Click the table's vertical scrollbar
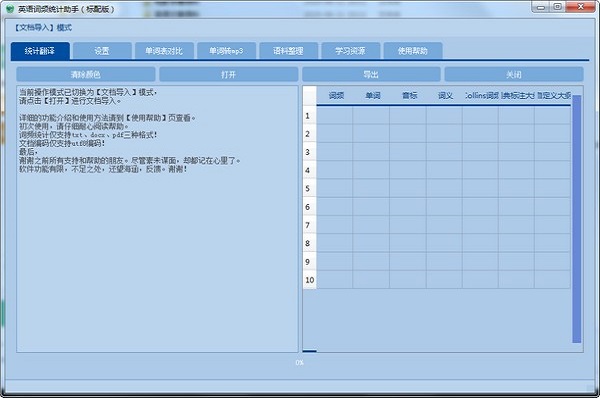600x398 pixels. pos(577,219)
